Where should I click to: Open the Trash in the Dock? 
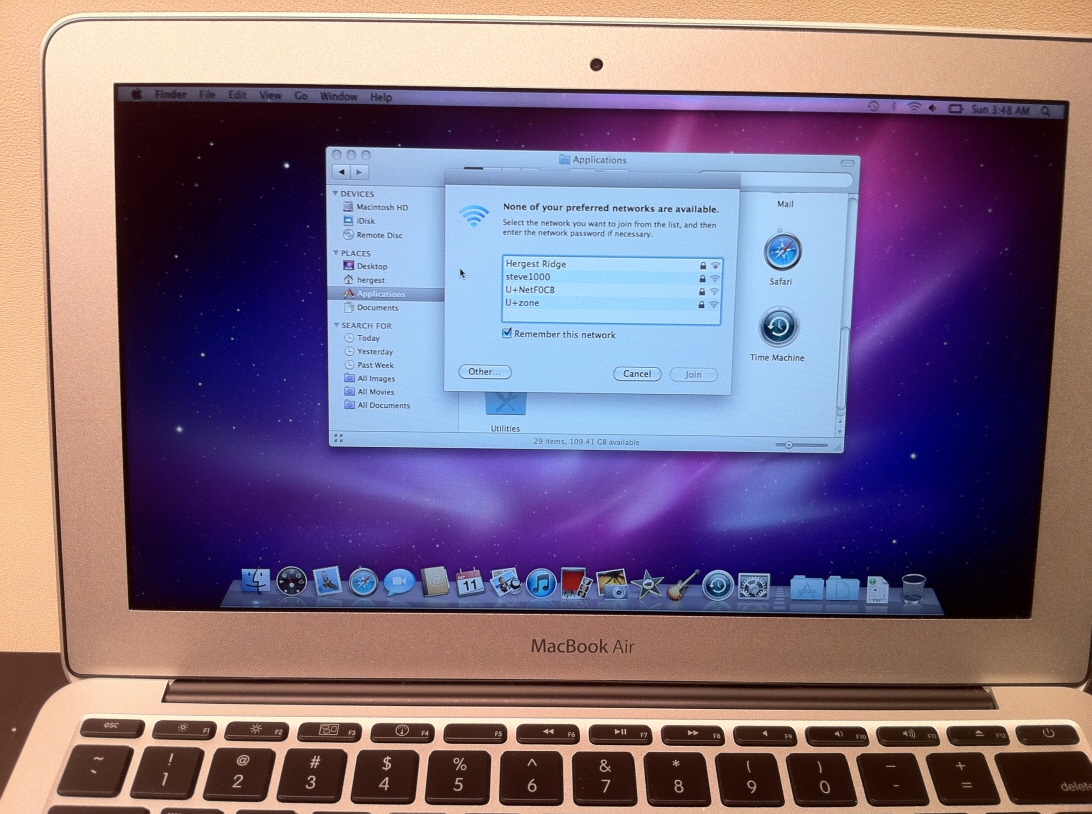(x=913, y=587)
